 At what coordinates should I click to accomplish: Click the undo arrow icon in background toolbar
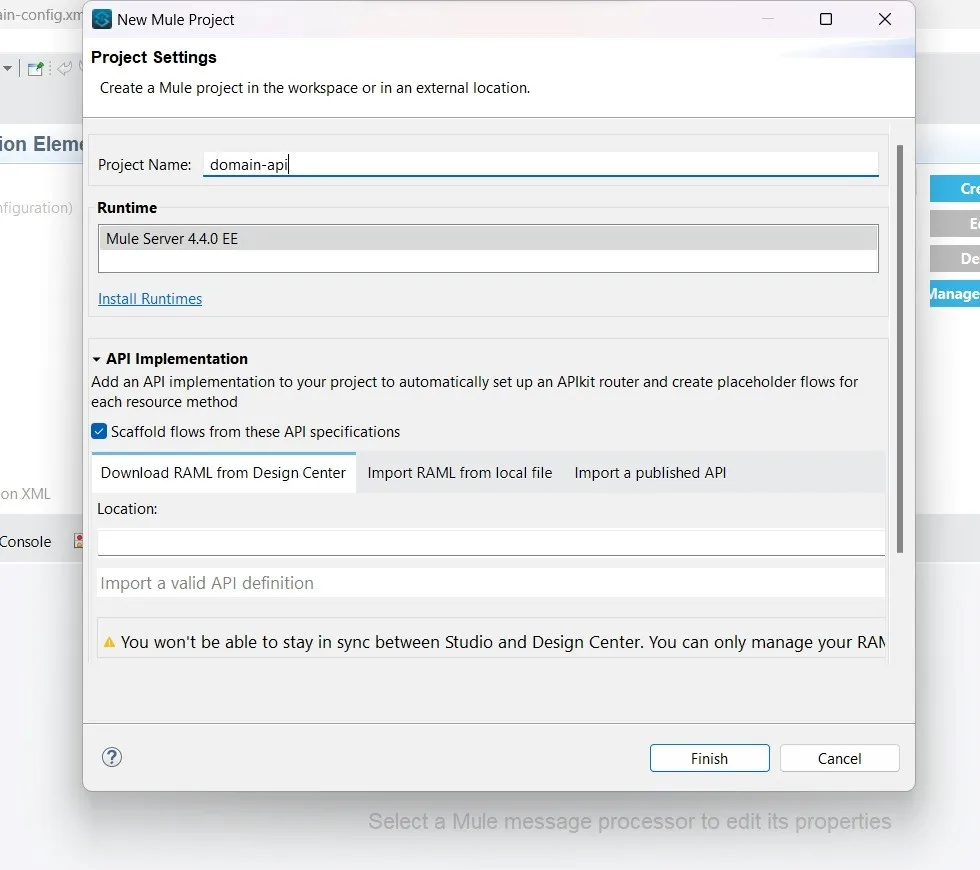[x=64, y=68]
